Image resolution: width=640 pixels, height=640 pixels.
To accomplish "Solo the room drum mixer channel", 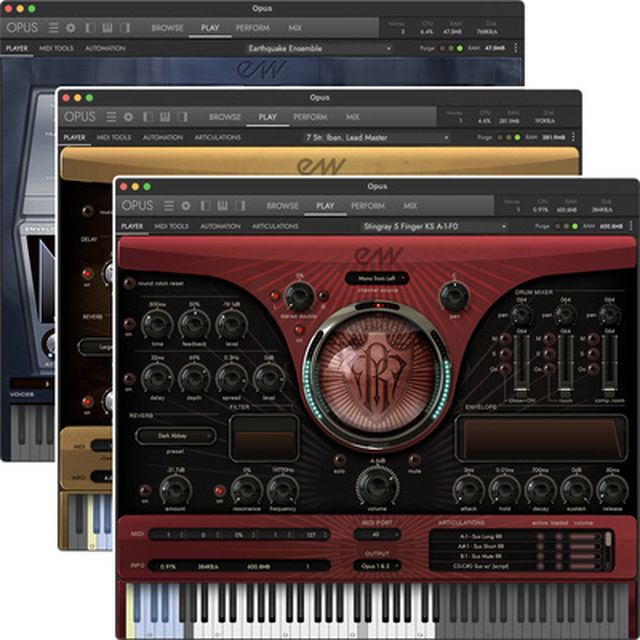I will pos(549,354).
